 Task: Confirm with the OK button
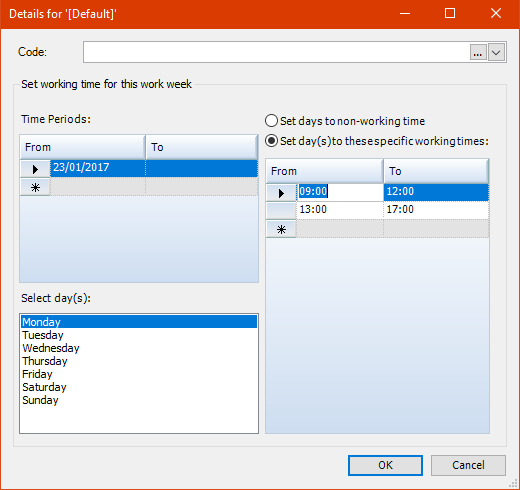coord(385,465)
